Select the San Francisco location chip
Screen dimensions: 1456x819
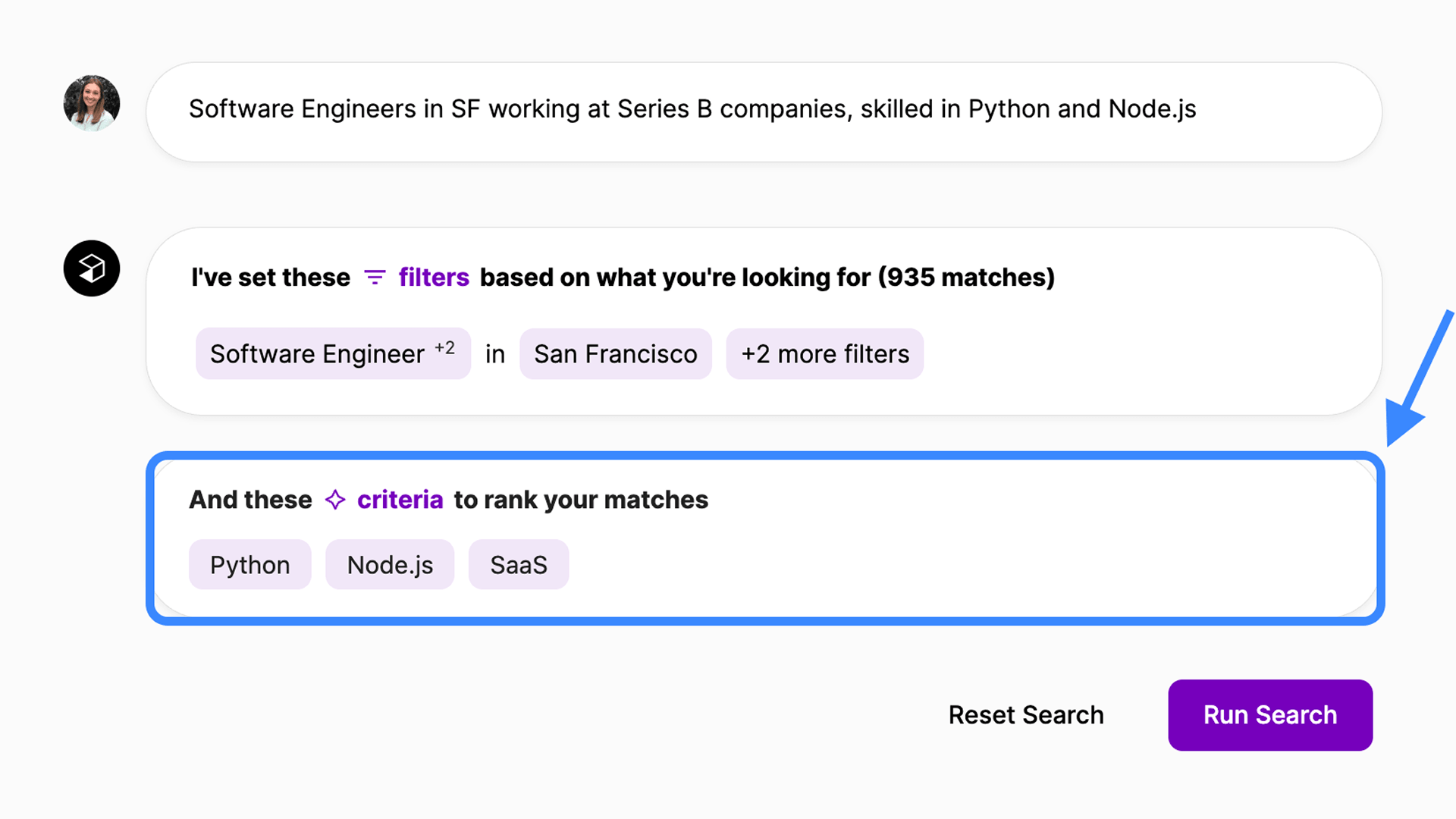[615, 354]
